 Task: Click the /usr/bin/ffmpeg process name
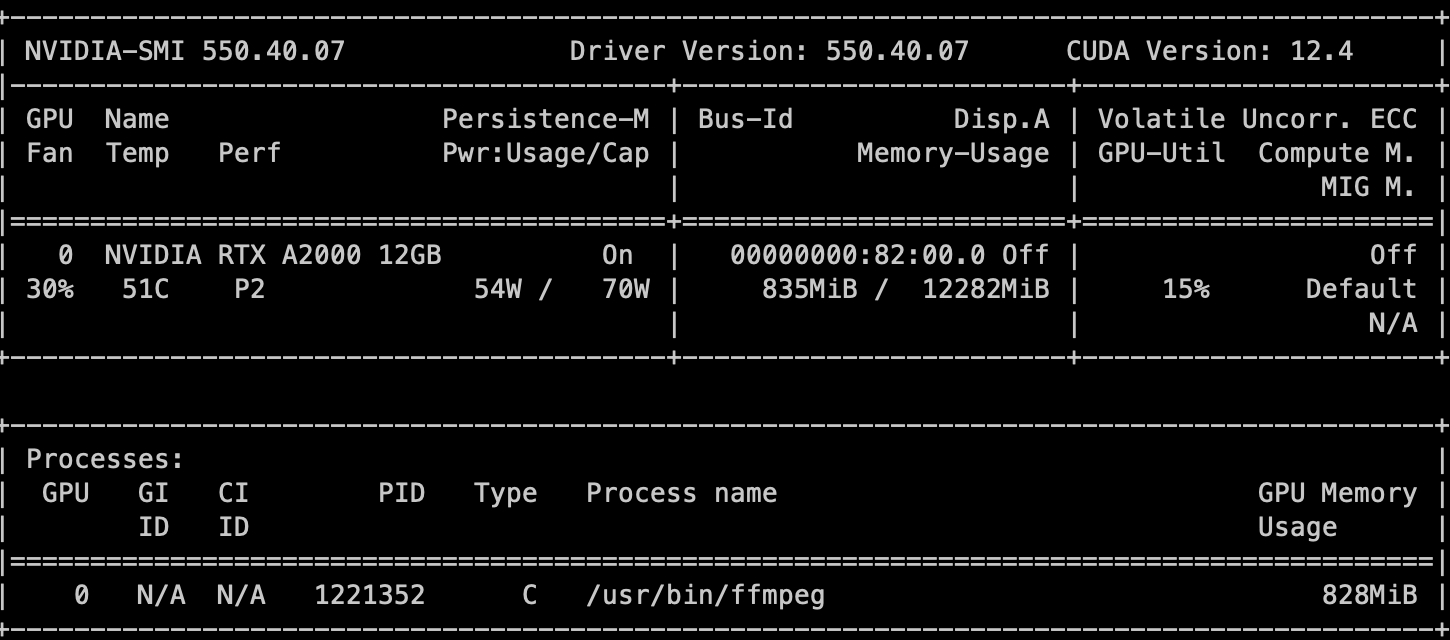[x=705, y=596]
